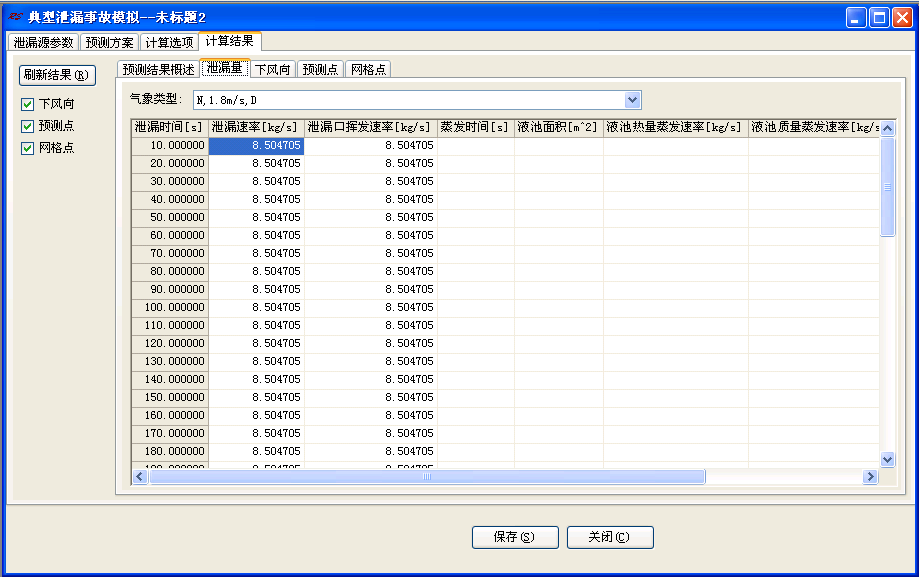Click the 液池面积[m^2] column header
919x577 pixels.
click(559, 127)
